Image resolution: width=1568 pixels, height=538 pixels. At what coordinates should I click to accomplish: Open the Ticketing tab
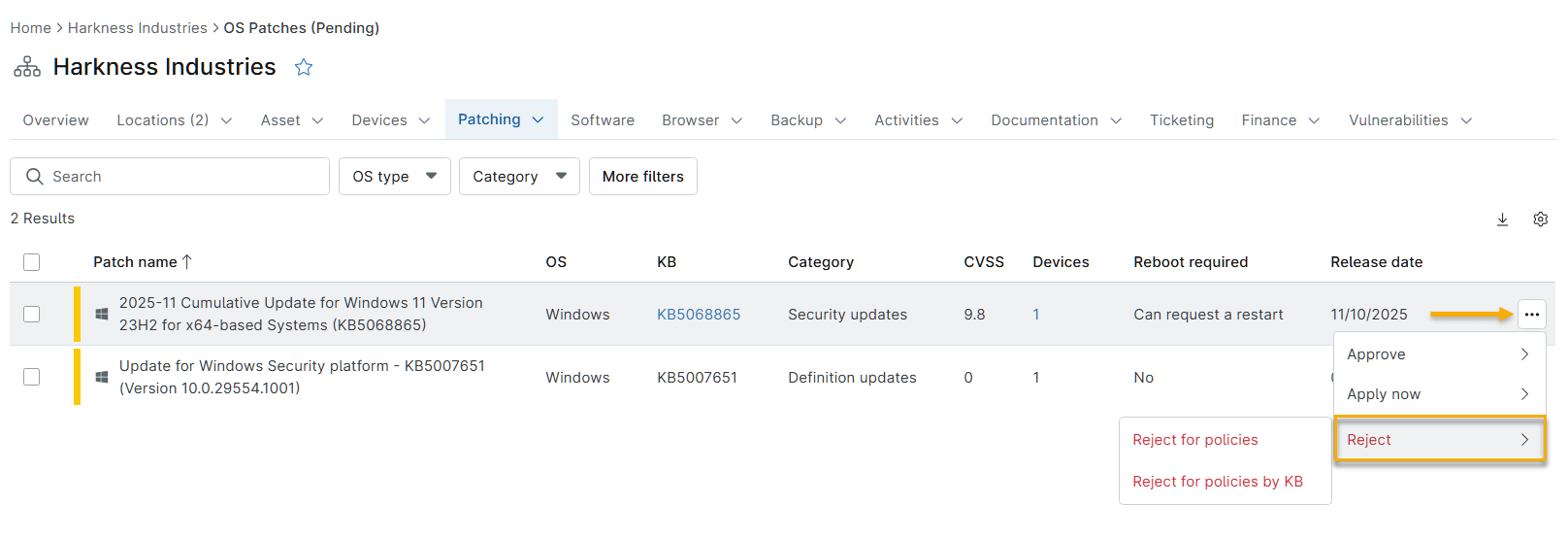coord(1182,120)
